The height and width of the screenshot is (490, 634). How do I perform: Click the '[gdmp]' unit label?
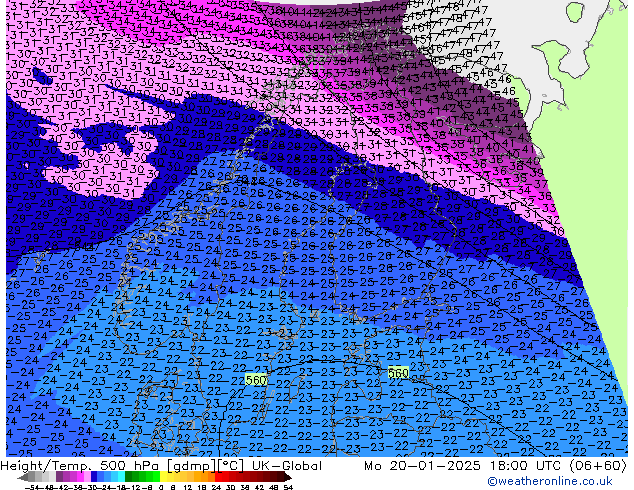[x=191, y=466]
